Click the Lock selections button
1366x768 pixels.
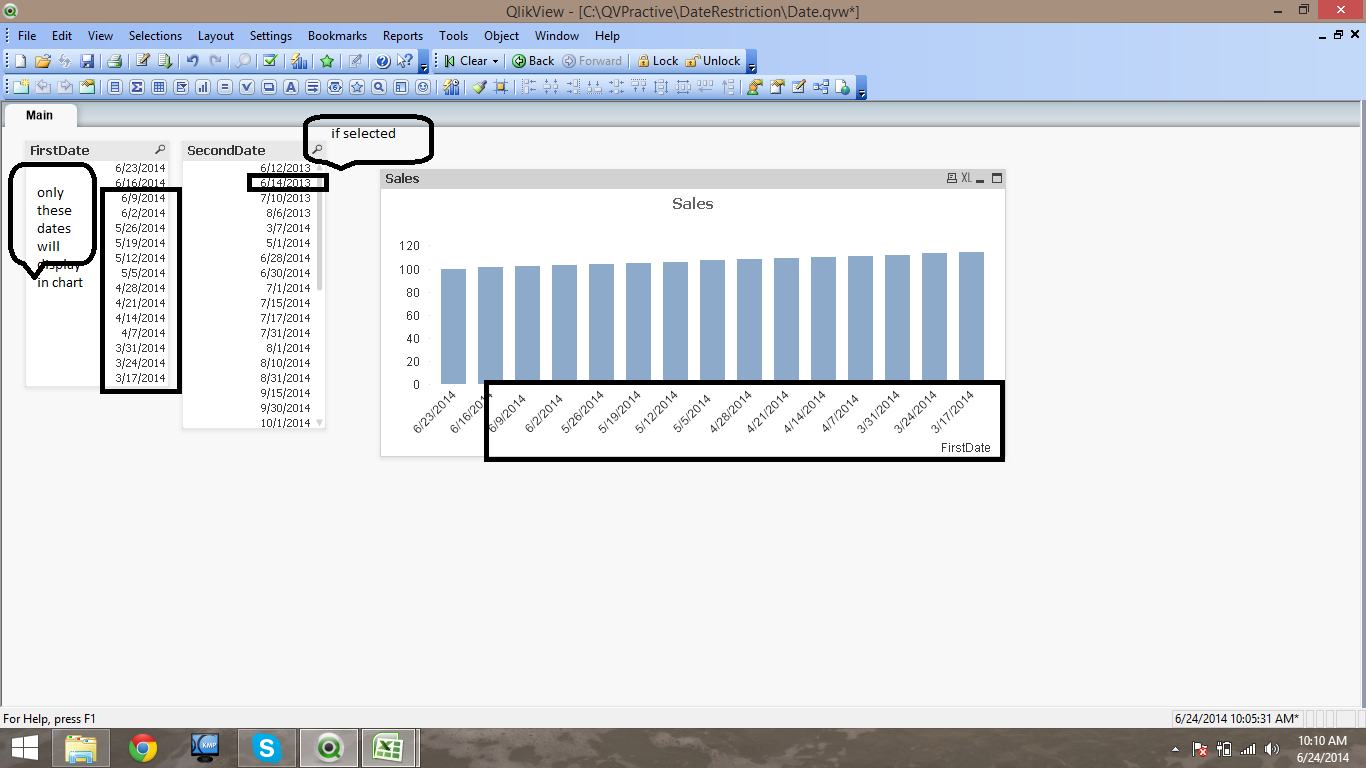click(x=657, y=61)
